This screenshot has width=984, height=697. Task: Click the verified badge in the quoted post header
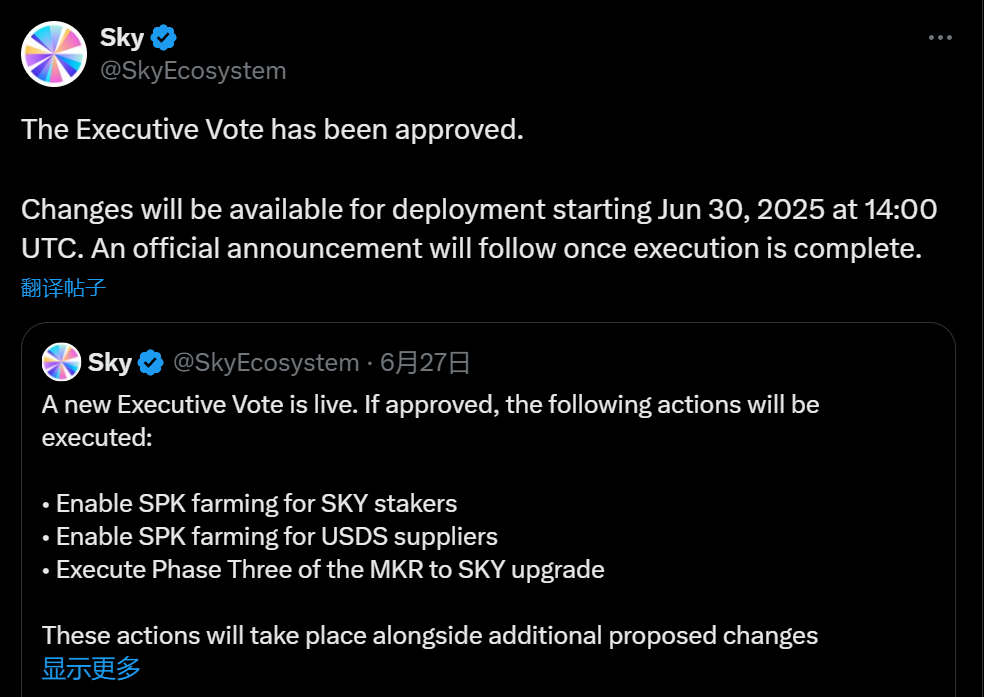[x=151, y=362]
